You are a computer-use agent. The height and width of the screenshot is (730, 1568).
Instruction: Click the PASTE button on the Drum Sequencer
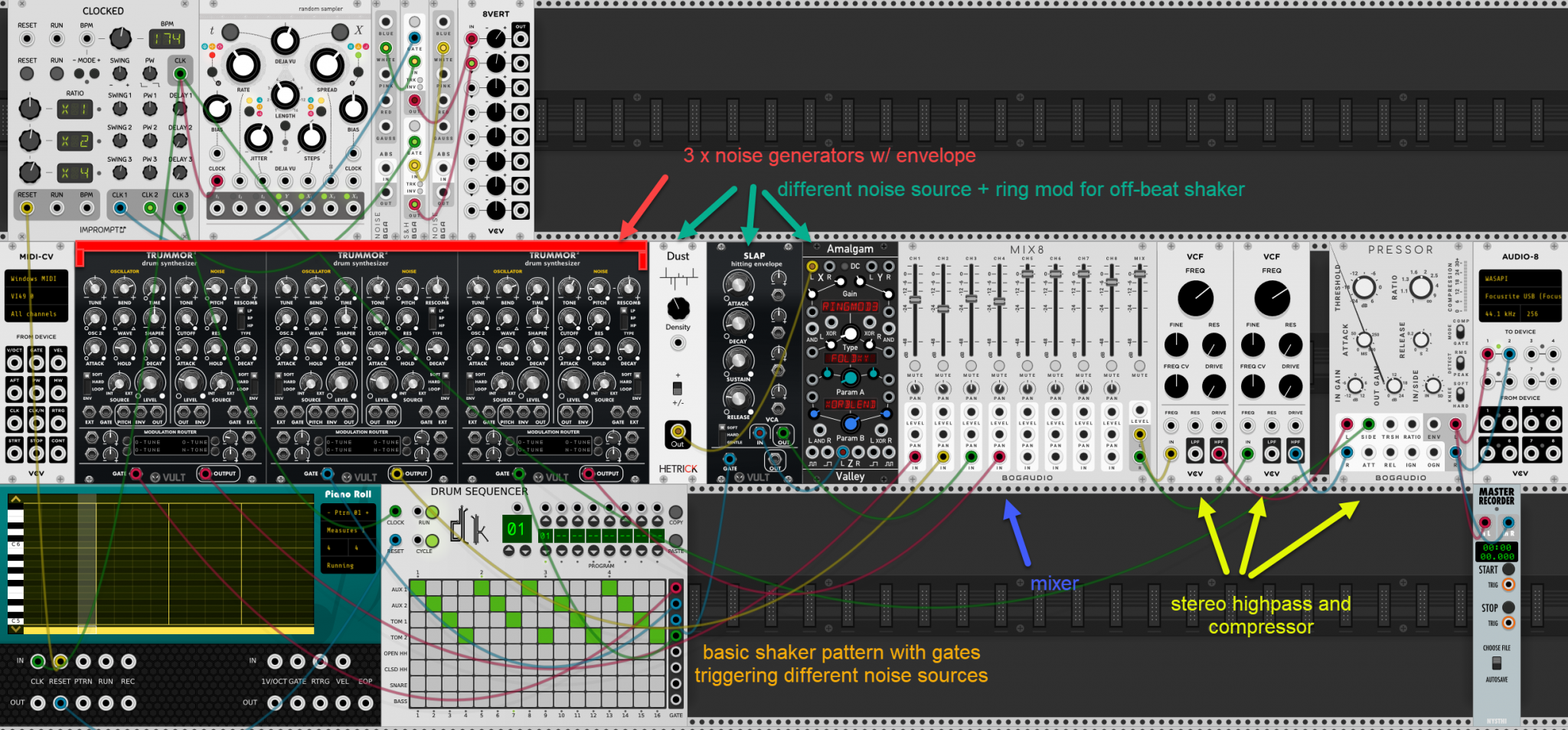click(675, 540)
